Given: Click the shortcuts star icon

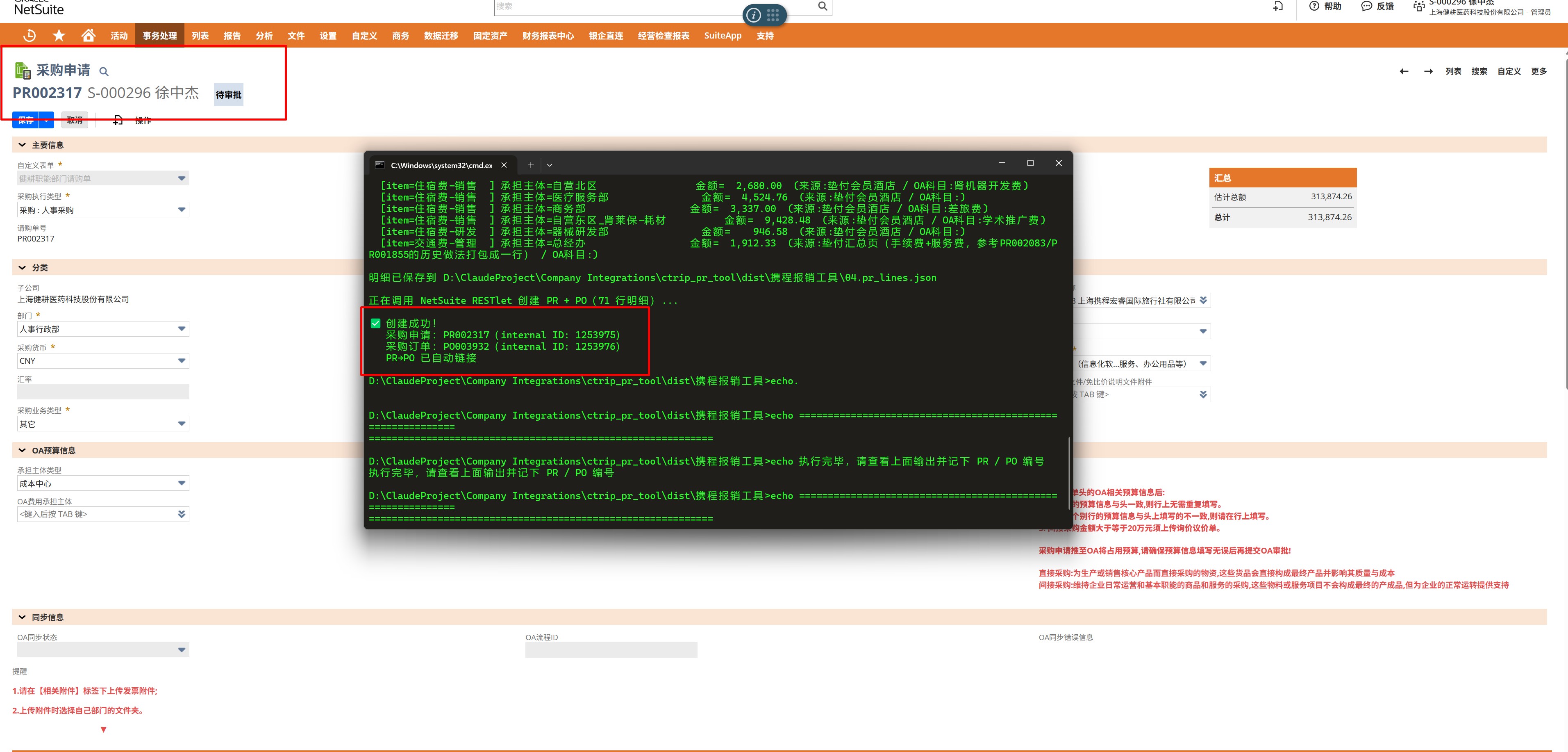Looking at the screenshot, I should pyautogui.click(x=59, y=35).
